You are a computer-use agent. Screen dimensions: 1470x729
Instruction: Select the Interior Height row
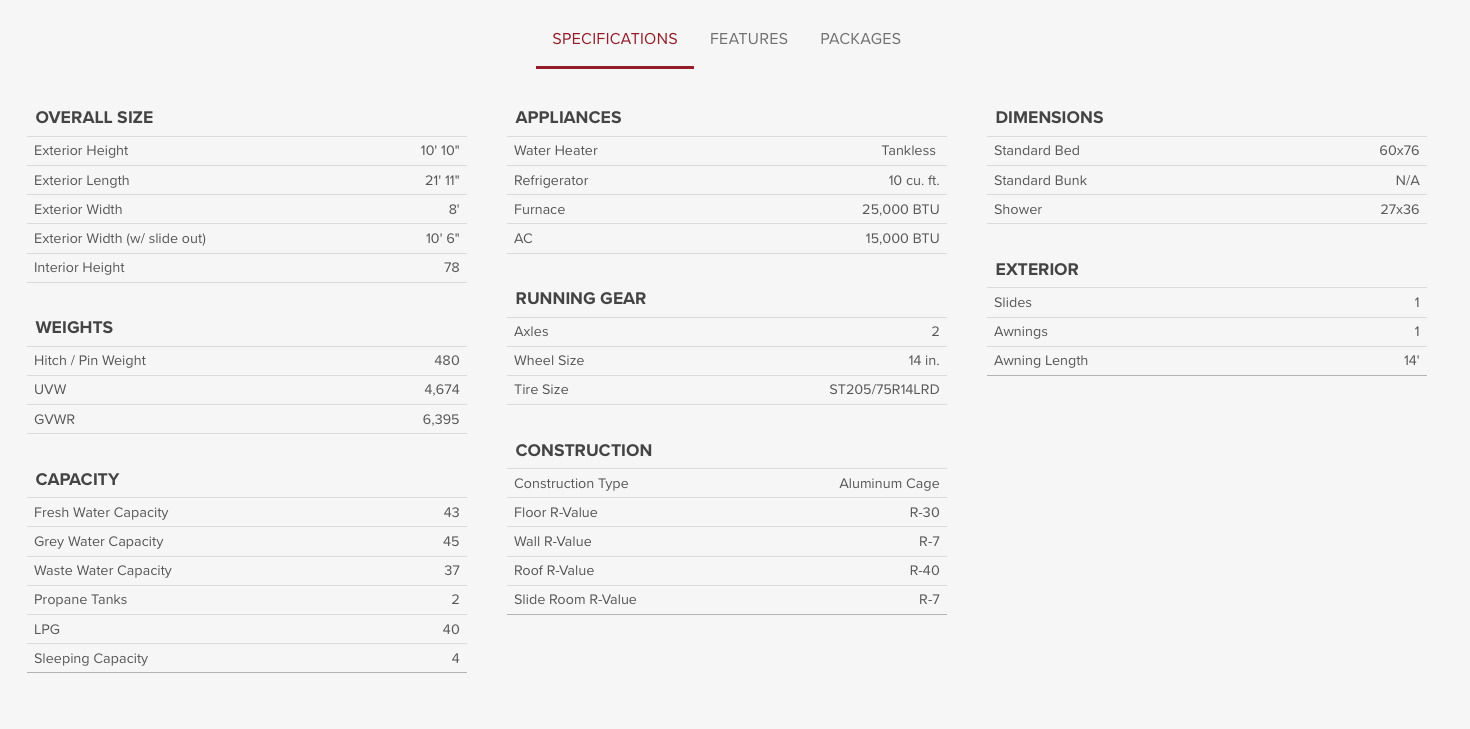[x=247, y=268]
